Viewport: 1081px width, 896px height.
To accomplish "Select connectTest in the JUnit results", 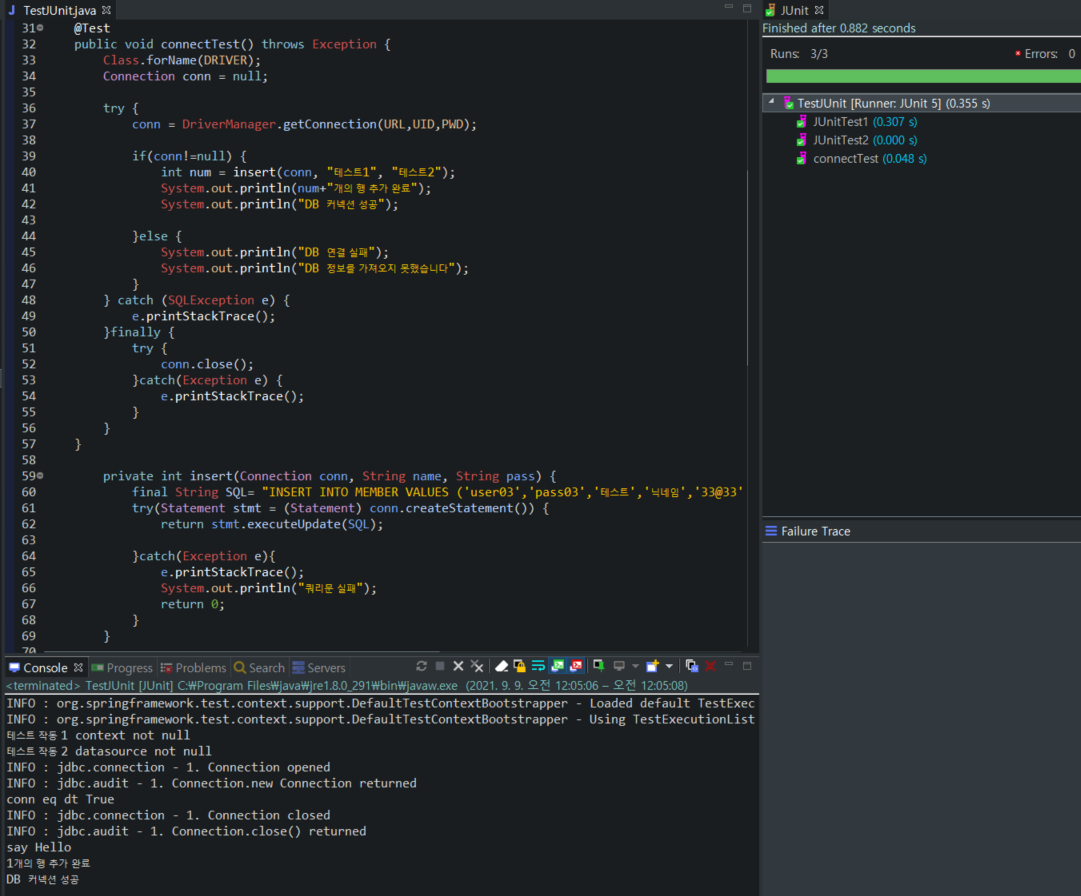I will tap(845, 159).
